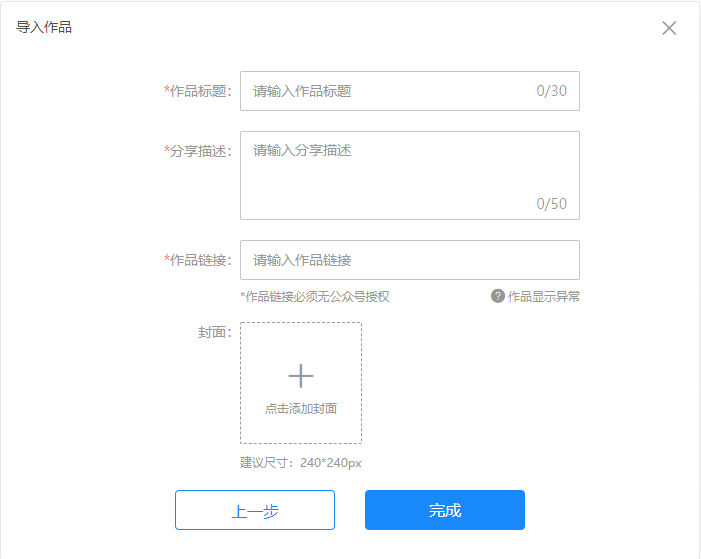Click the *作品标题: label
Screen dimensions: 701x559
click(x=198, y=91)
